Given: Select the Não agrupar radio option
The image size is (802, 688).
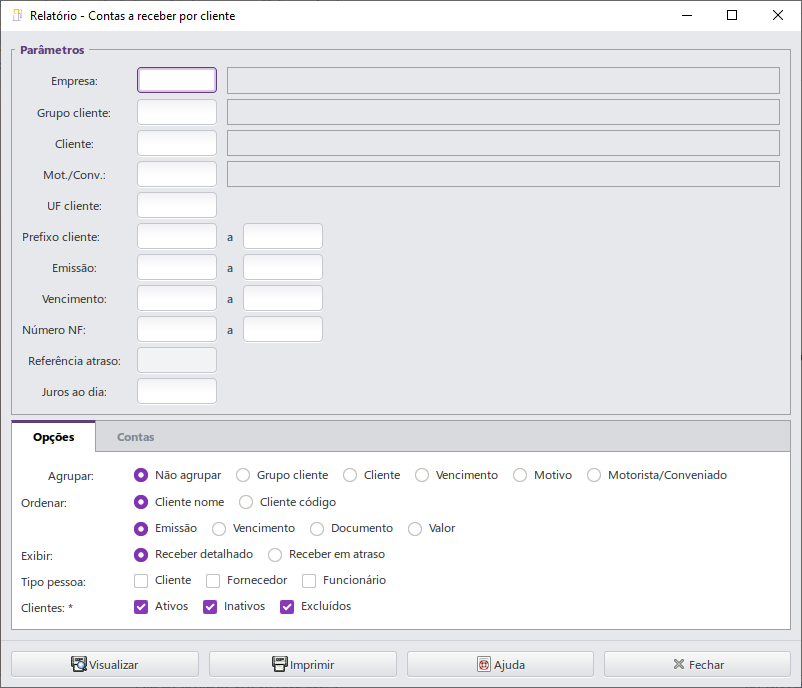Looking at the screenshot, I should click(x=141, y=475).
